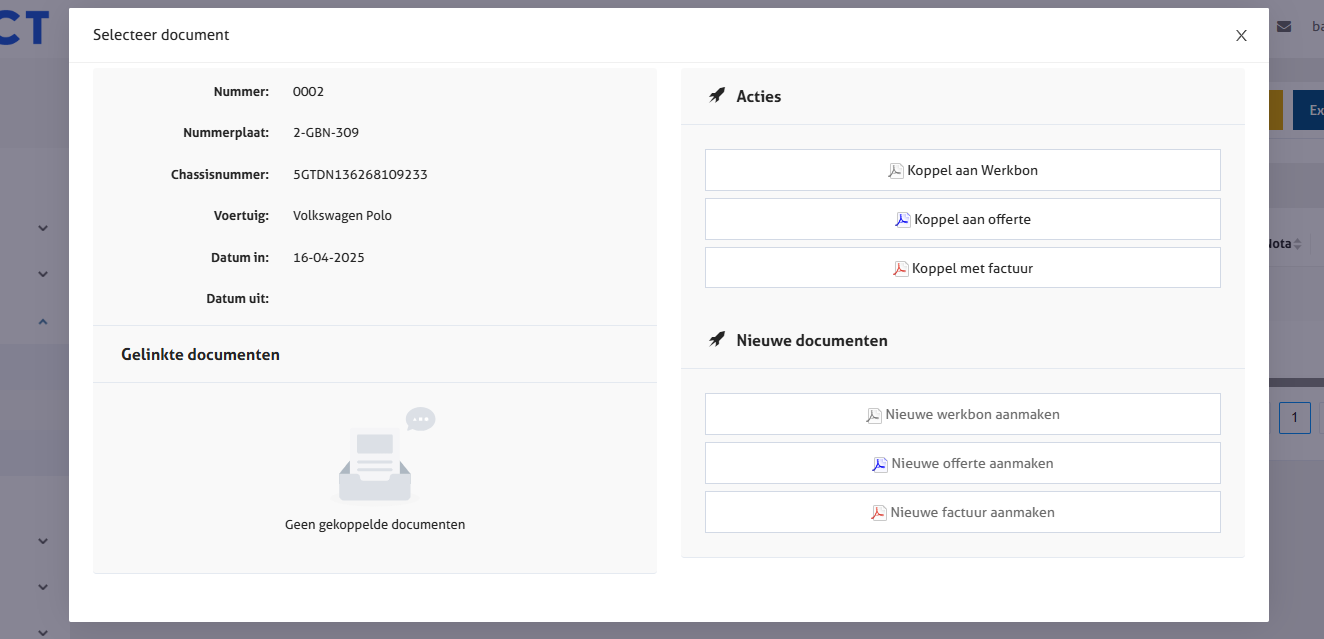Click the grey PDF icon on Nieuwe werkbon aanmaken
1324x639 pixels.
(x=874, y=415)
